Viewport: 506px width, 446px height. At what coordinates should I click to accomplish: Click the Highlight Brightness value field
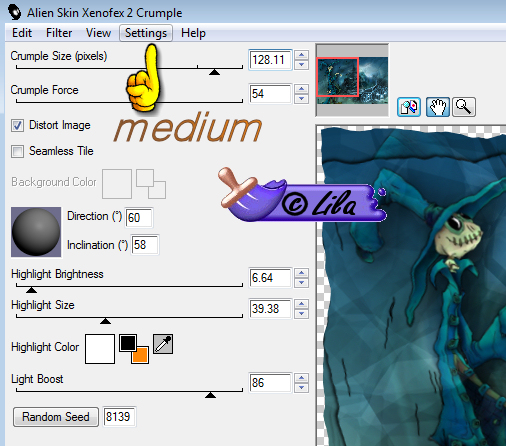(x=270, y=278)
